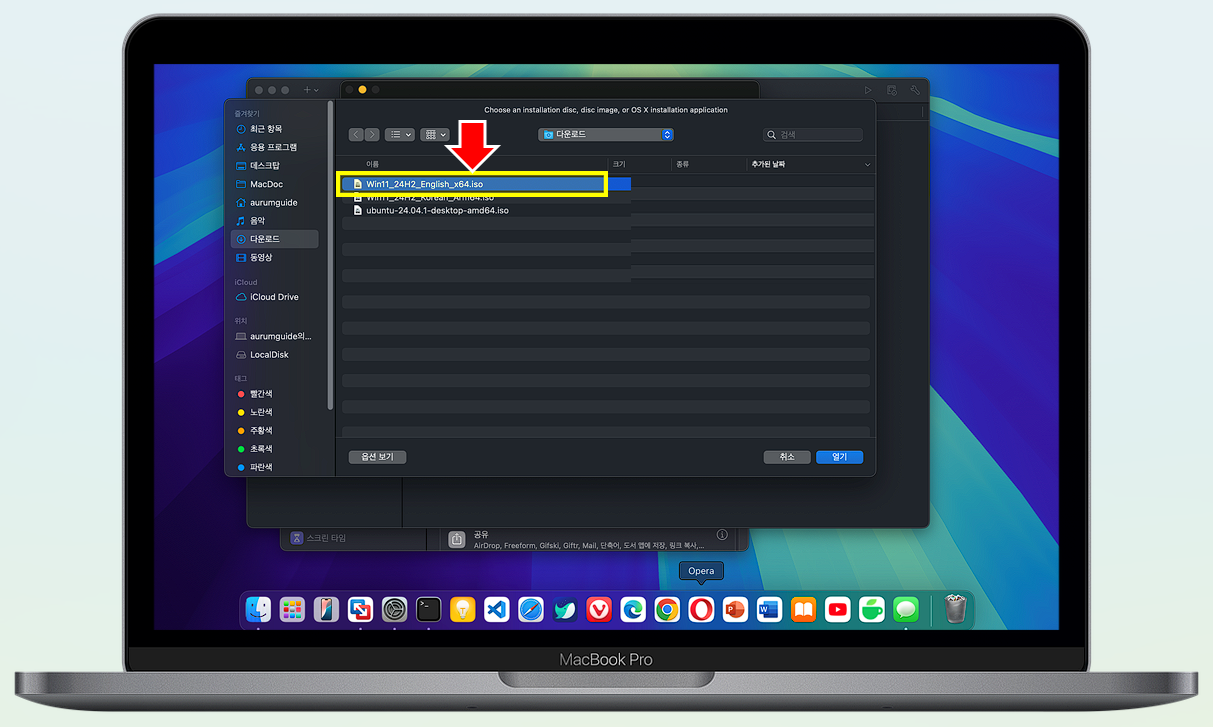Click the Terminal icon in the Dock
1213x727 pixels.
(428, 609)
